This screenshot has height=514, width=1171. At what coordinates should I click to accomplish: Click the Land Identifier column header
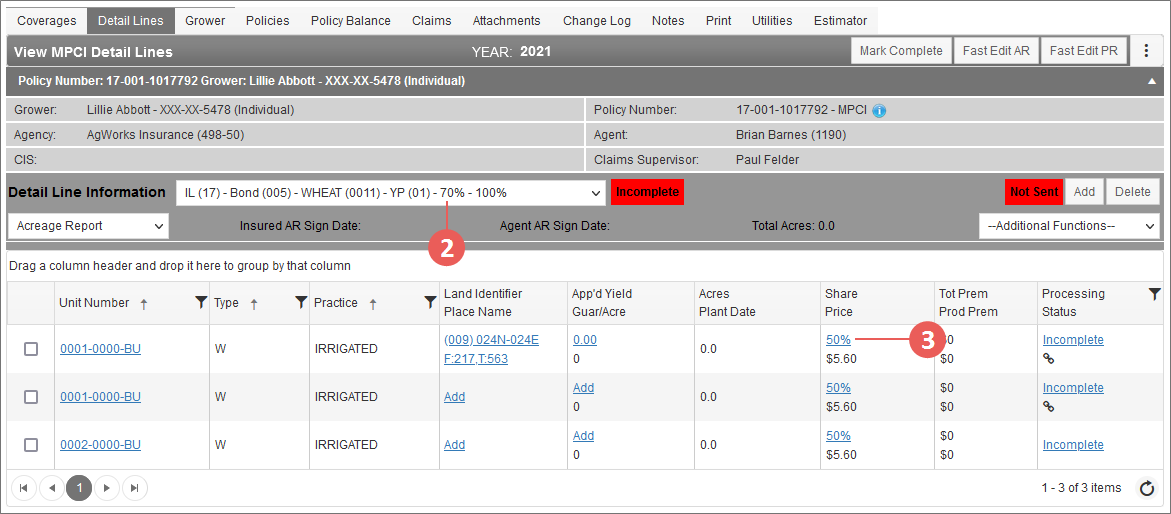point(503,303)
